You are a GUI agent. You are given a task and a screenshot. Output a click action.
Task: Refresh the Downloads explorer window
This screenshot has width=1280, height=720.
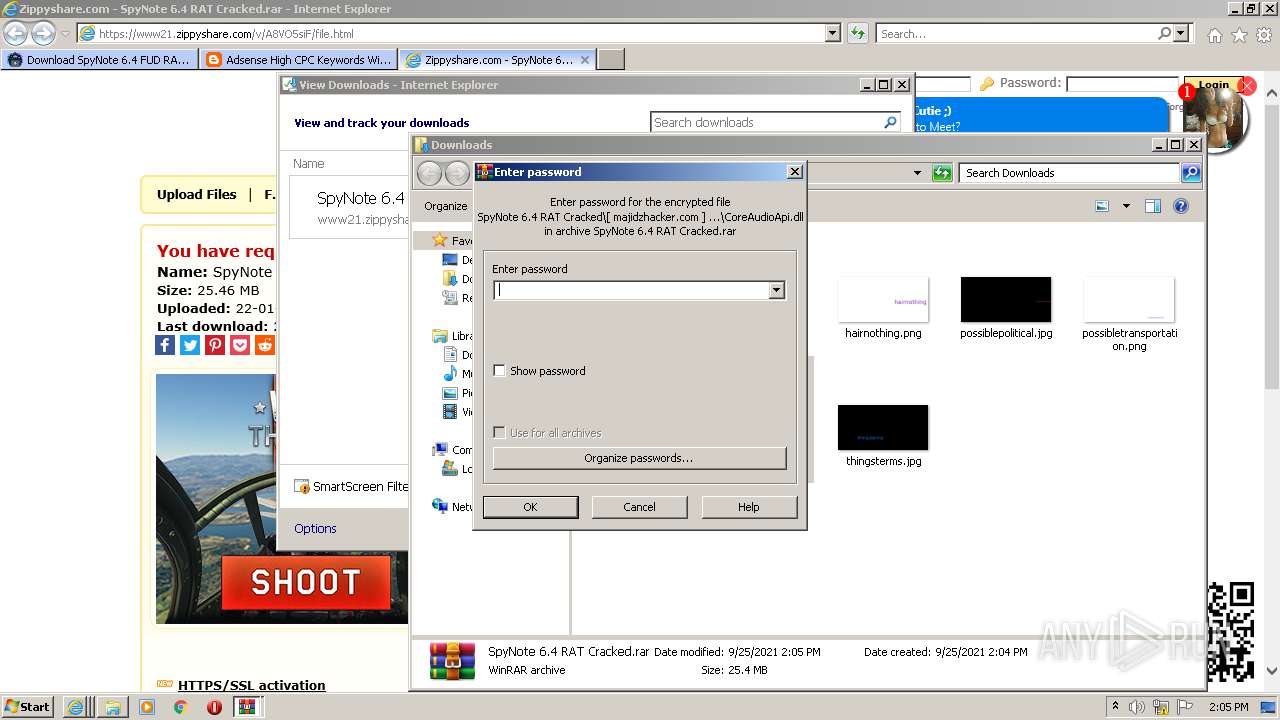click(x=941, y=173)
